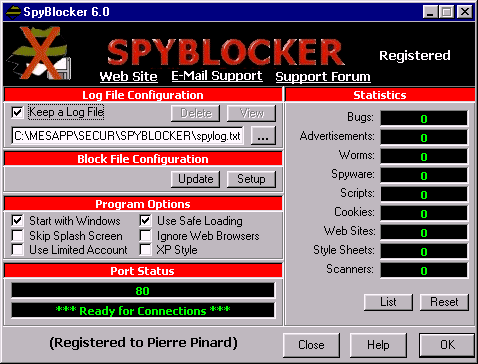The image size is (478, 364).
Task: Click the View log file button
Action: pyautogui.click(x=251, y=113)
